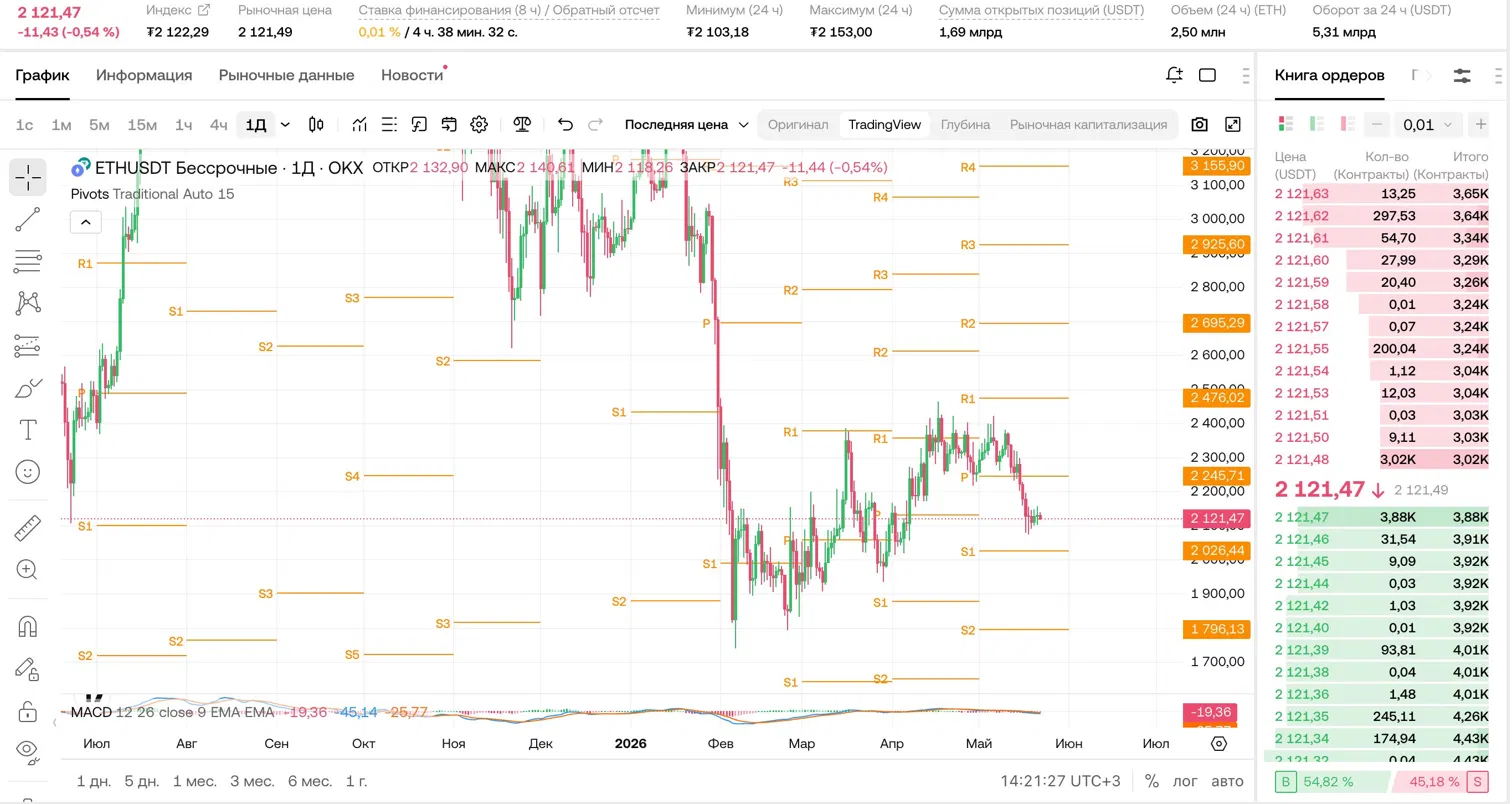The width and height of the screenshot is (1512, 804).
Task: Open the Fibonacci retracement tool
Action: (28, 262)
